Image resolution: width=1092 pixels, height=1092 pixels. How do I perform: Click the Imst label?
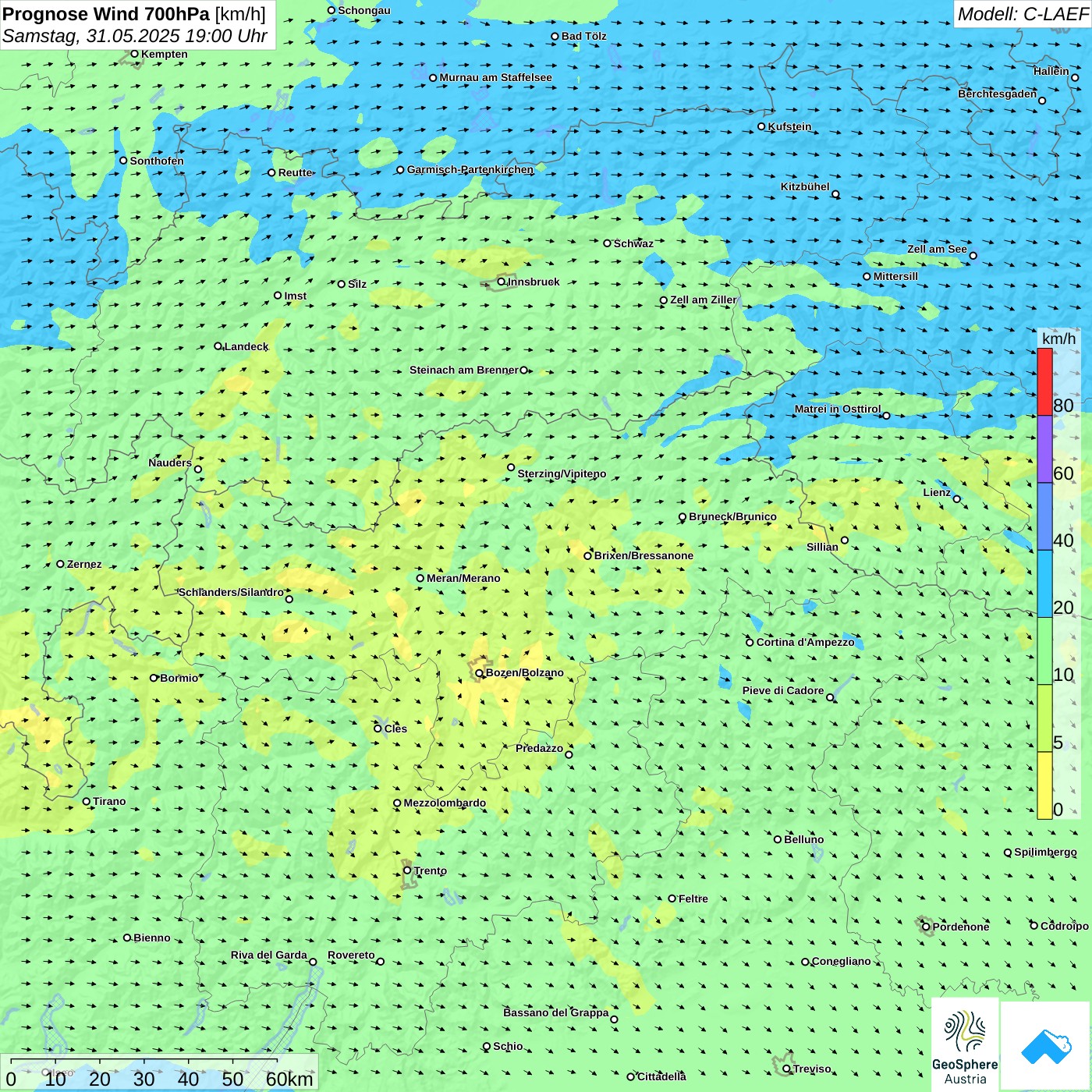(x=295, y=296)
